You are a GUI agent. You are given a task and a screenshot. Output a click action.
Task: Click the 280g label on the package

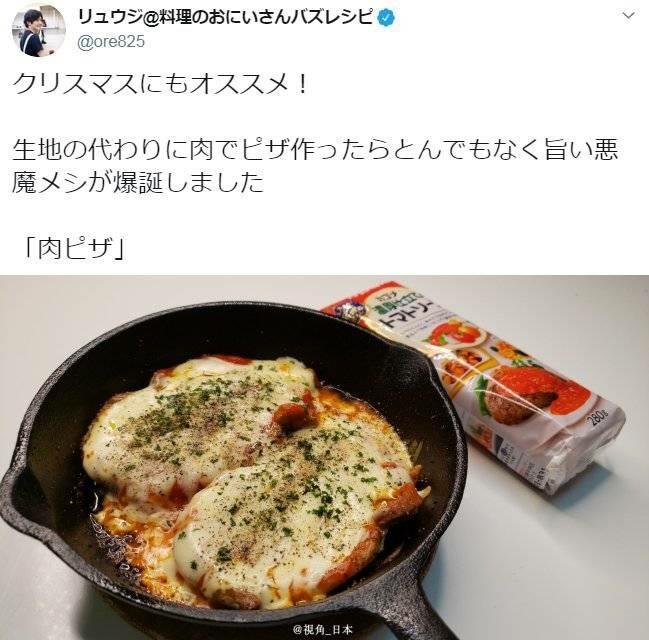click(x=599, y=420)
